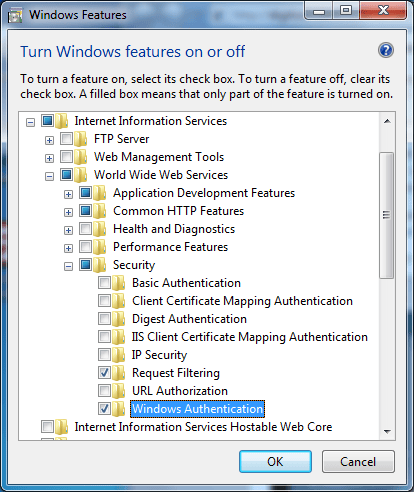Screen dimensions: 414x492
Task: Expand the Common HTTP Features node
Action: [68, 212]
